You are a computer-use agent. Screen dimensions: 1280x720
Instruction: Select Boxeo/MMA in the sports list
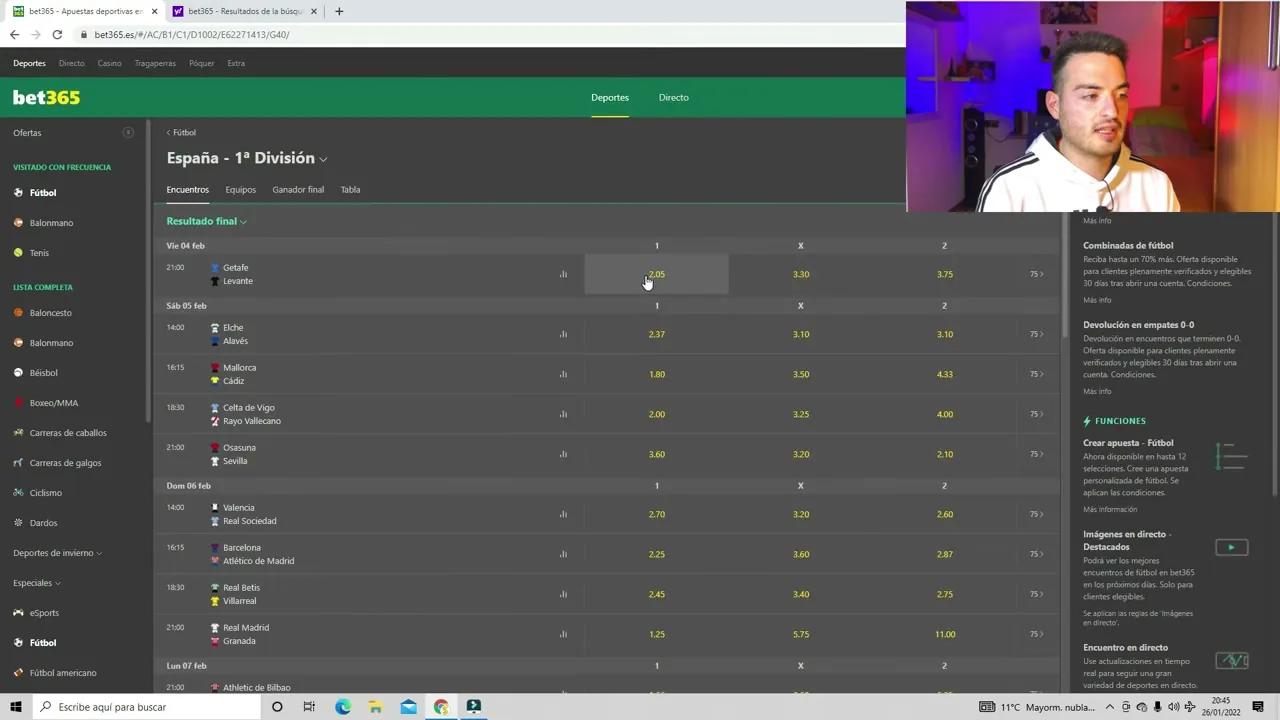tap(54, 402)
